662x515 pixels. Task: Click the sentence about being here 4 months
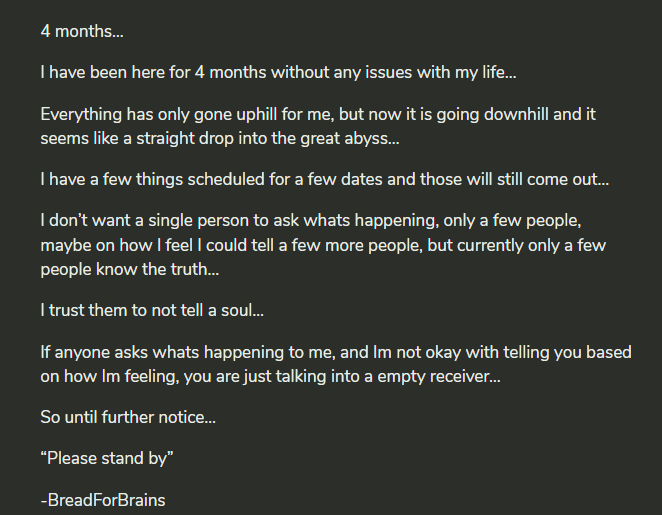tap(278, 73)
